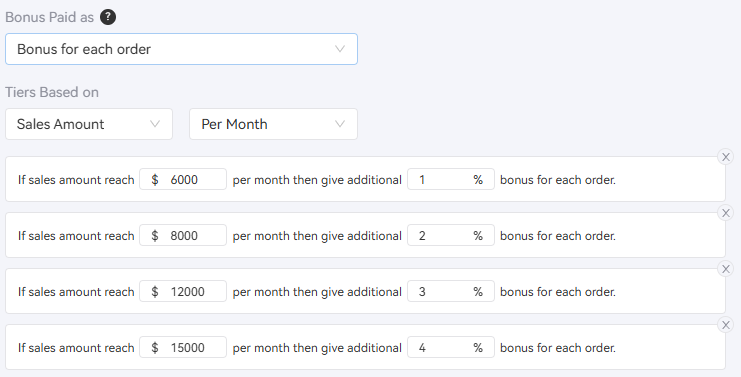Delete the $12000 tier with X icon
The width and height of the screenshot is (741, 377).
pyautogui.click(x=726, y=269)
